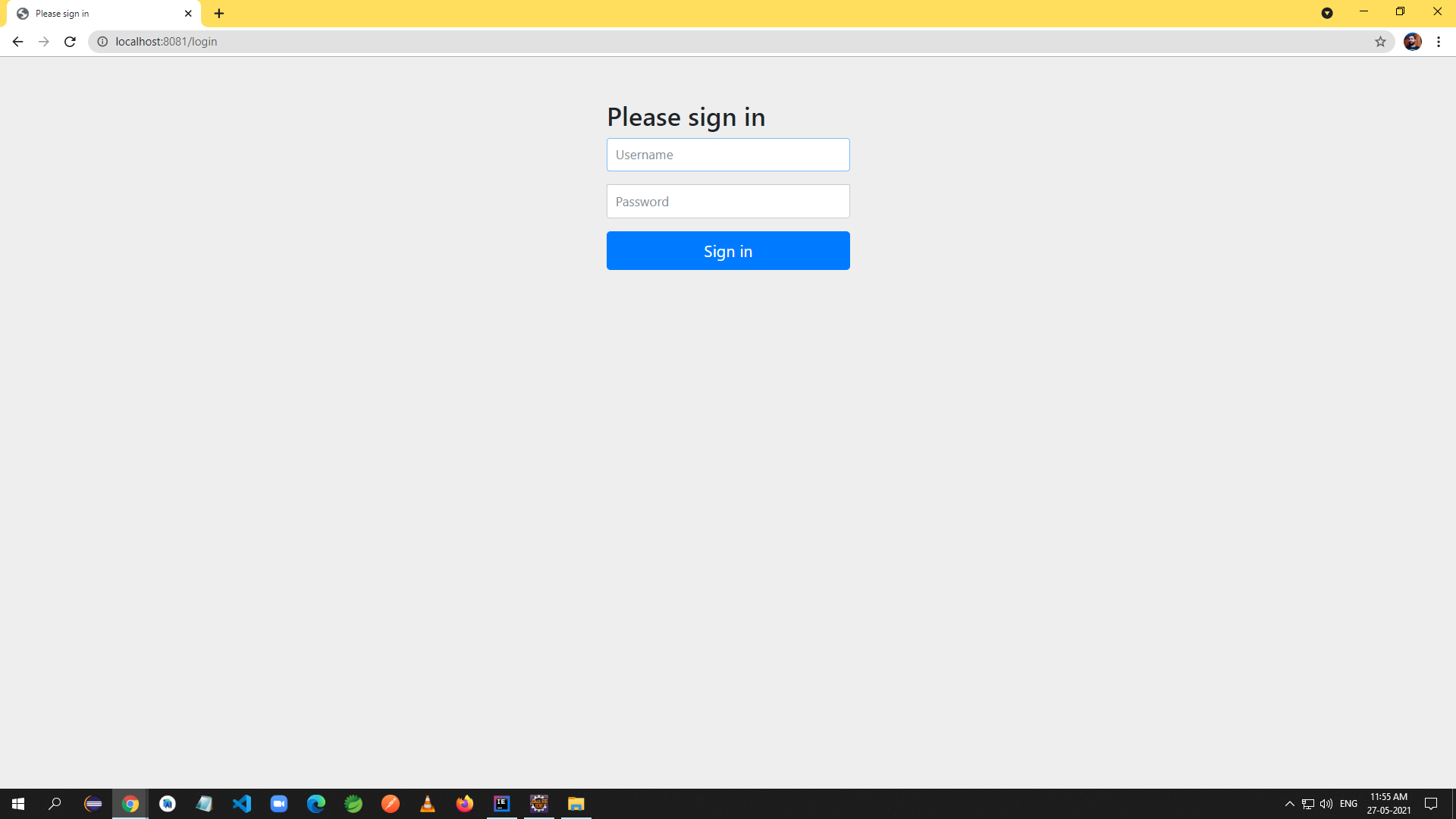Reload the login page
The image size is (1456, 819).
(x=70, y=42)
